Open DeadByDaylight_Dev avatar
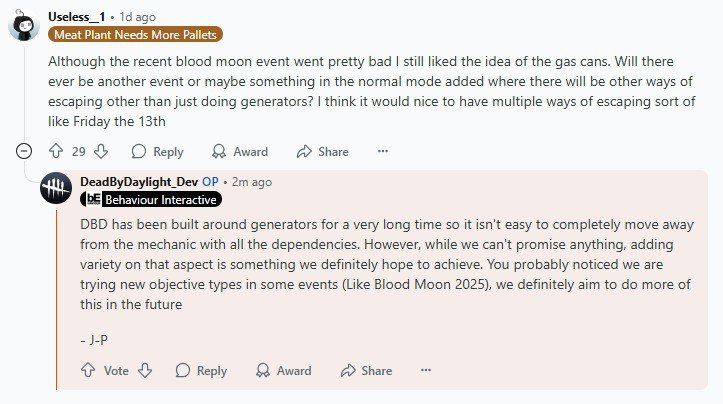This screenshot has height=404, width=723. pyautogui.click(x=56, y=189)
